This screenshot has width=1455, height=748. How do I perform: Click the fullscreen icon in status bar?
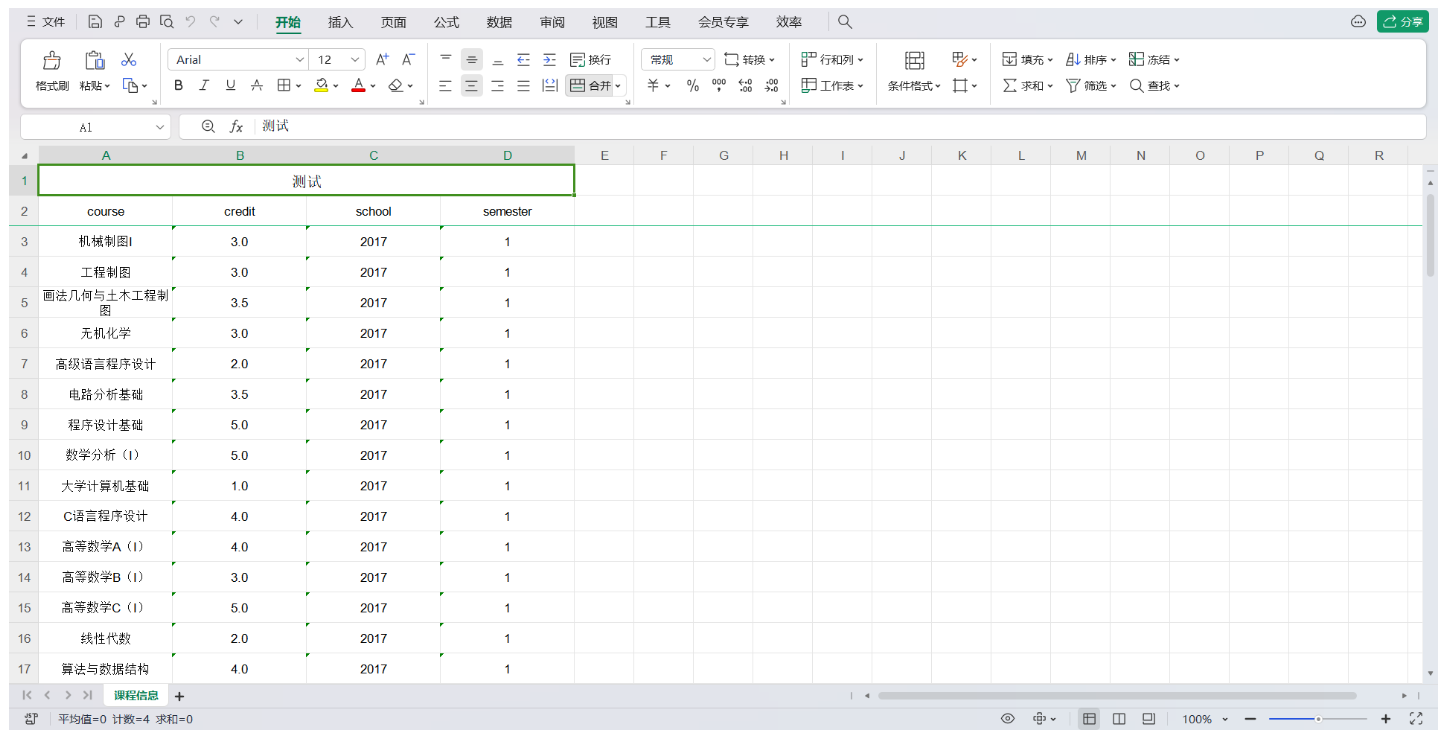[1416, 719]
